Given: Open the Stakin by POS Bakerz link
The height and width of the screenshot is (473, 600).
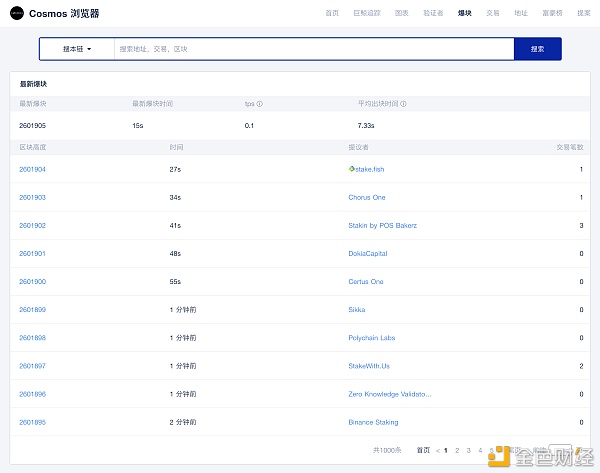Looking at the screenshot, I should pos(383,225).
